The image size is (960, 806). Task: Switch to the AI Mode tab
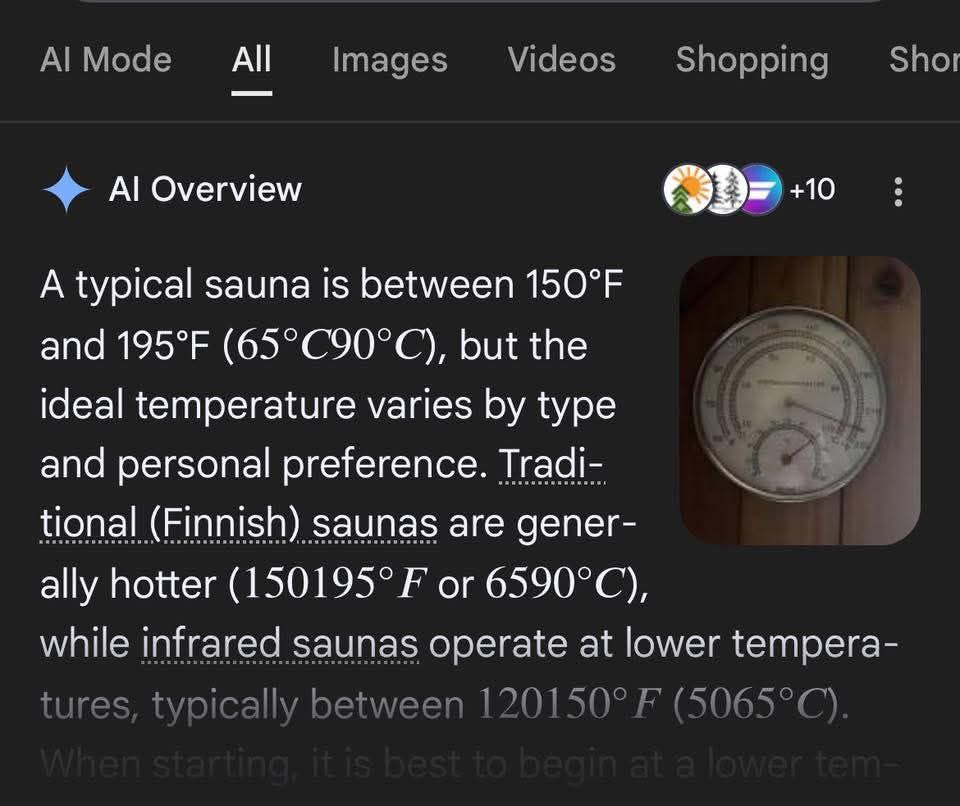click(x=105, y=60)
